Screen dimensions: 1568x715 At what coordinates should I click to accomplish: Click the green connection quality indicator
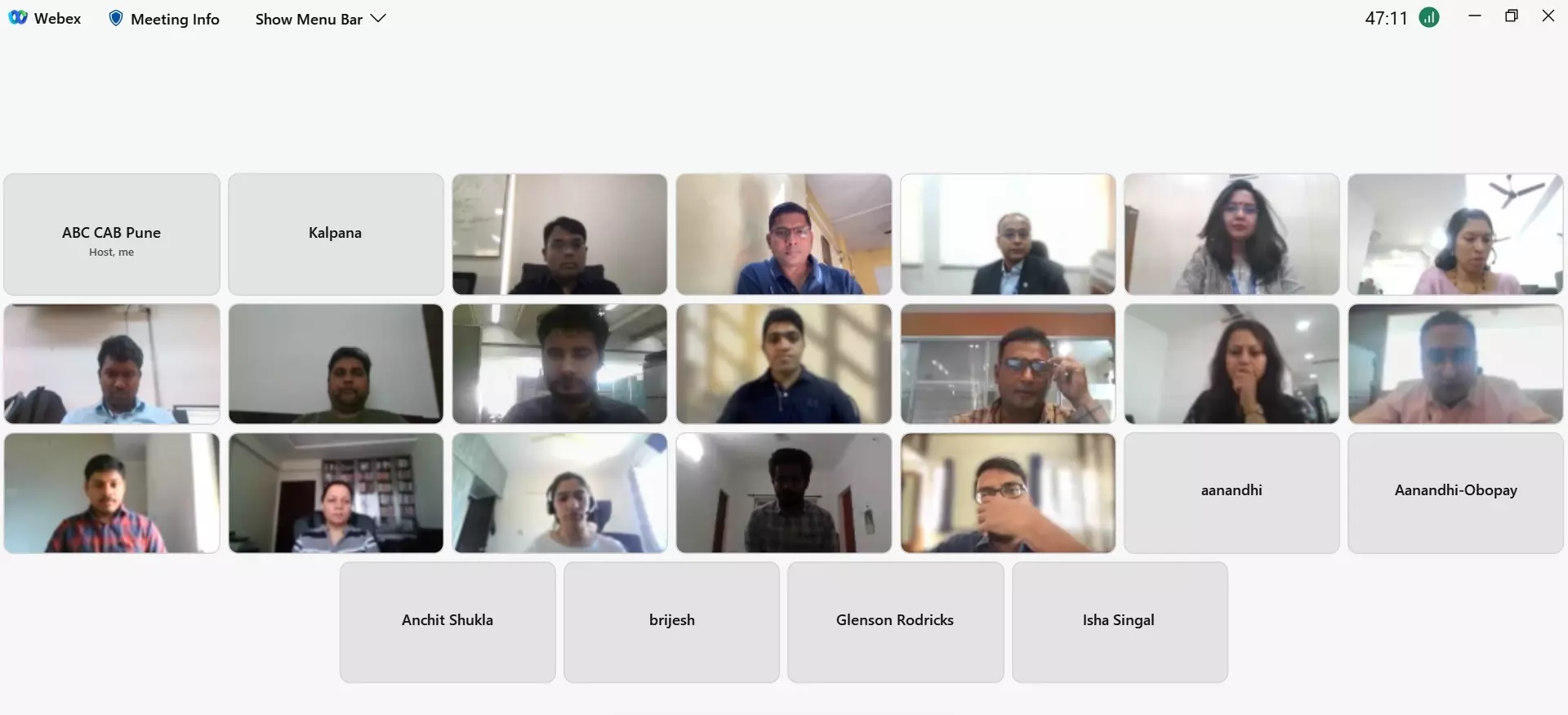(1429, 17)
